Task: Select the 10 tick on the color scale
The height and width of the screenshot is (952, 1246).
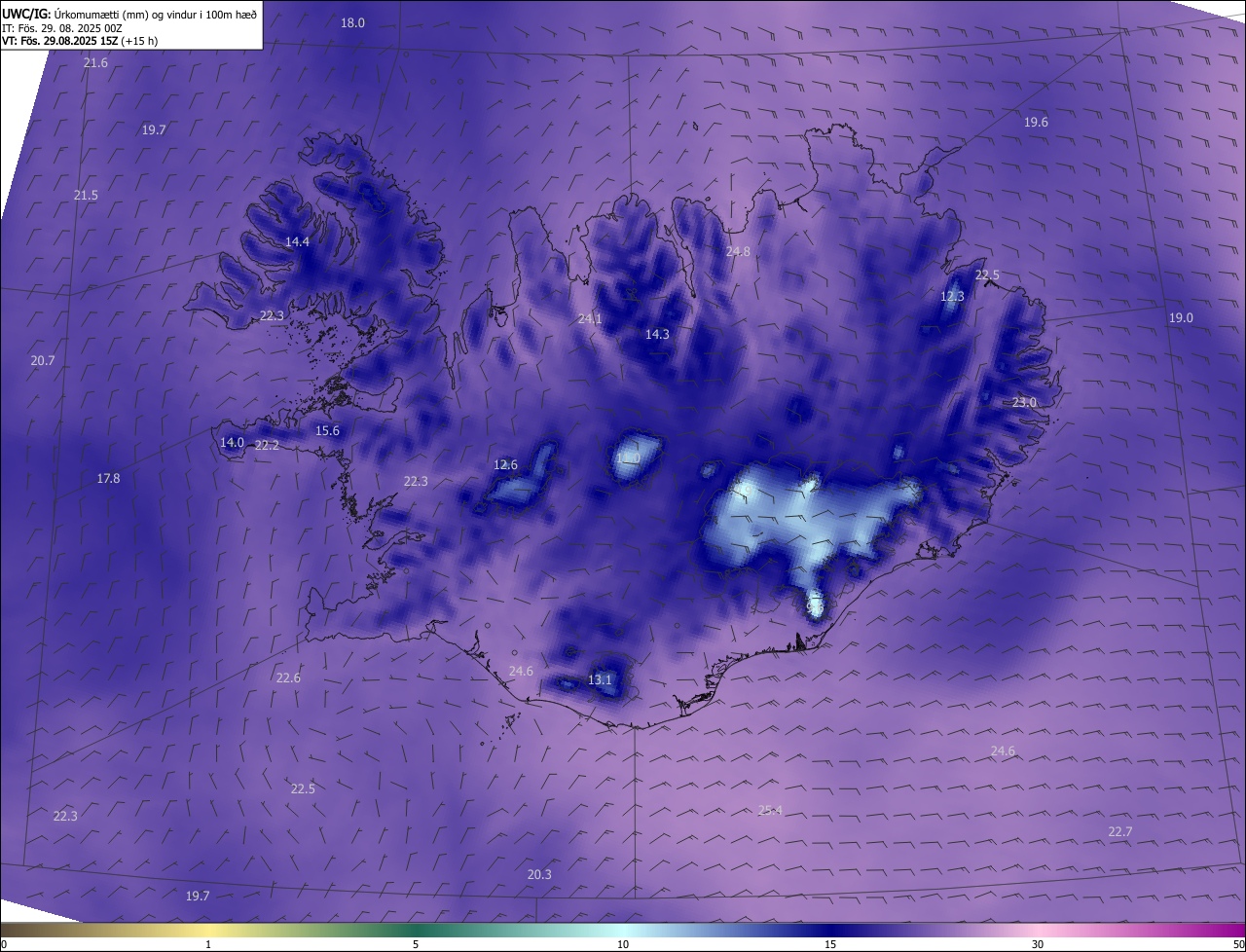Action: pos(623,944)
